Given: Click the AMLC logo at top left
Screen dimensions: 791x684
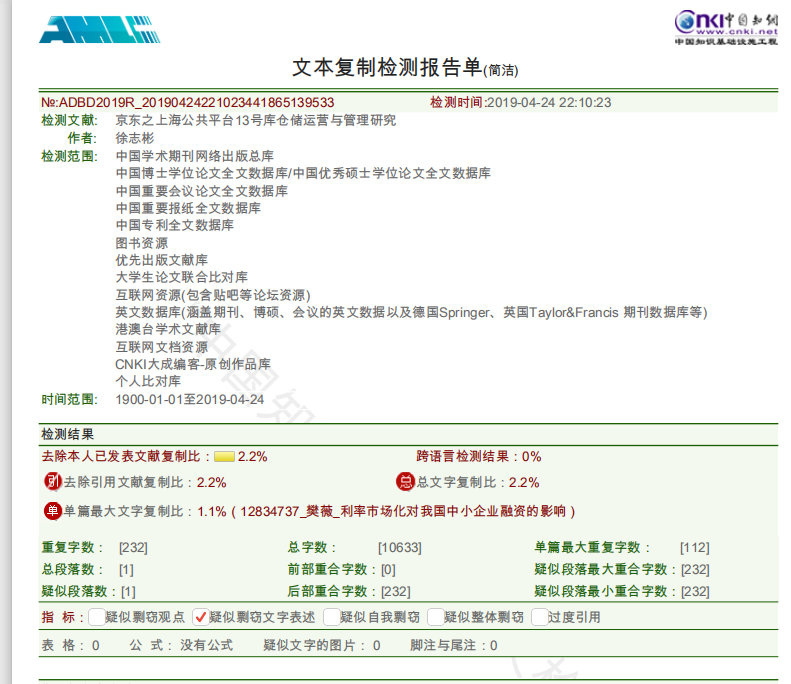Looking at the screenshot, I should (100, 30).
